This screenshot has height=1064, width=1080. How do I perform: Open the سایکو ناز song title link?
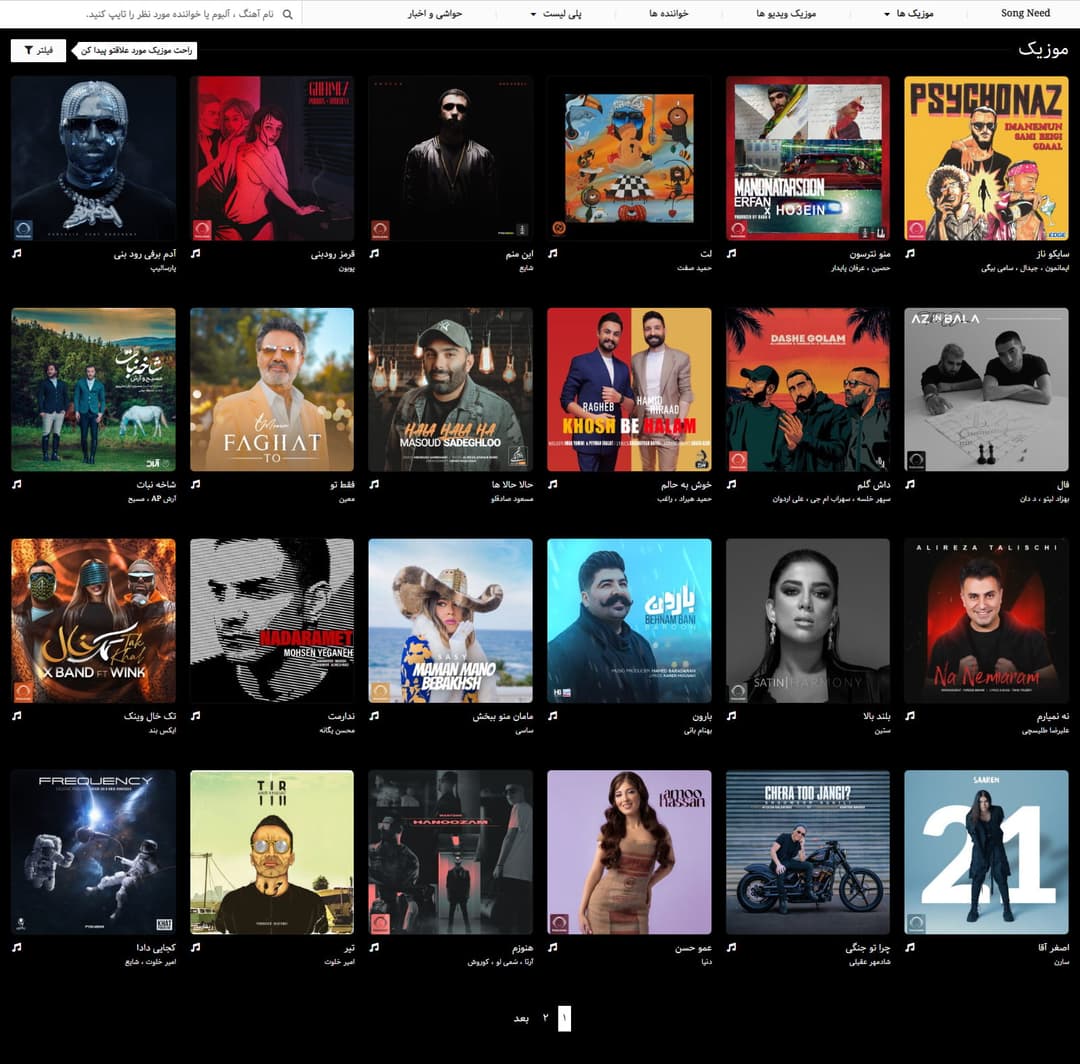(1053, 253)
